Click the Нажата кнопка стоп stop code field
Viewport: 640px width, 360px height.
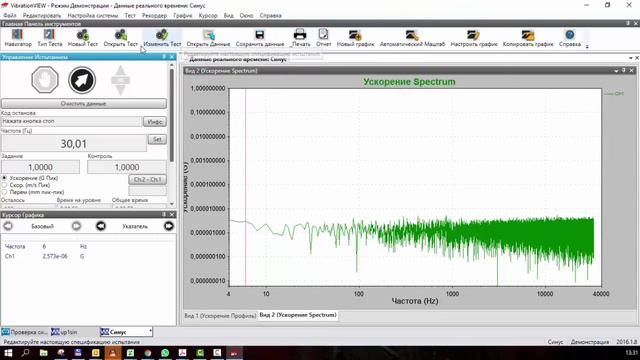pos(71,121)
